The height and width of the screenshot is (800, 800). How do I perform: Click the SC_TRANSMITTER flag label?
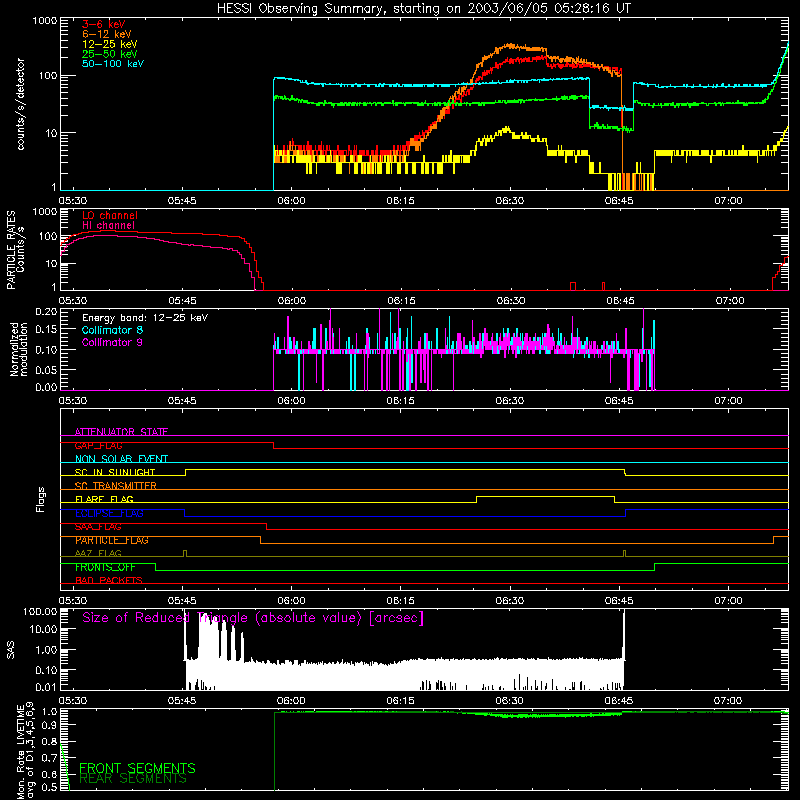point(116,486)
